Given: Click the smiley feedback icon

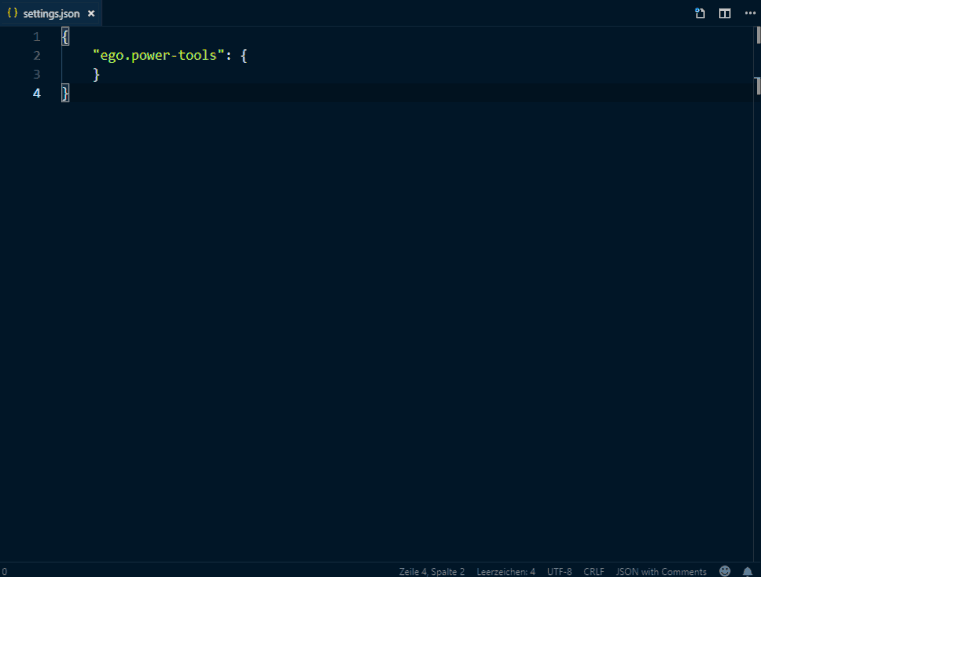Looking at the screenshot, I should coord(725,572).
